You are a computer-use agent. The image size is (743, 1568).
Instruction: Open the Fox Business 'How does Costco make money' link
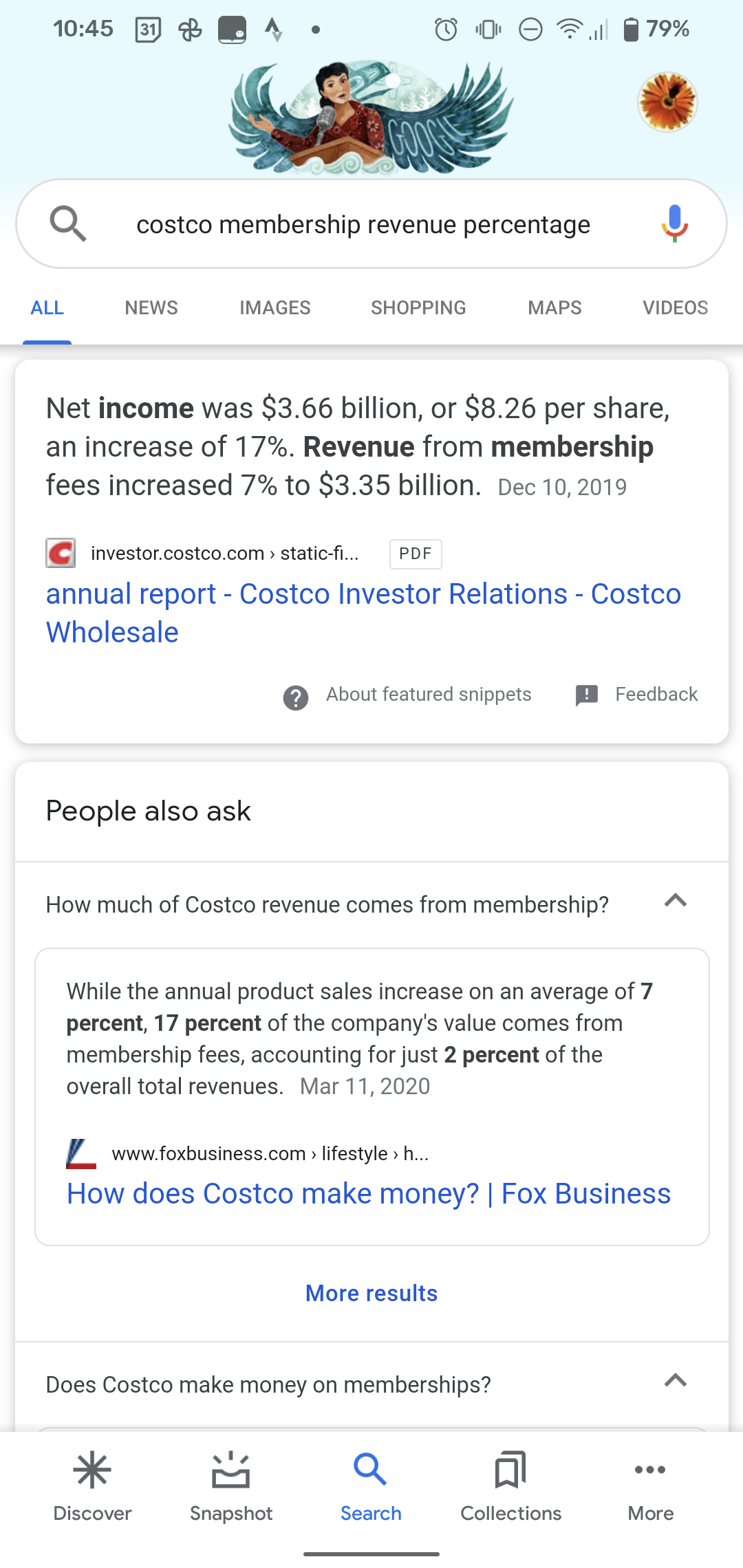coord(369,1194)
